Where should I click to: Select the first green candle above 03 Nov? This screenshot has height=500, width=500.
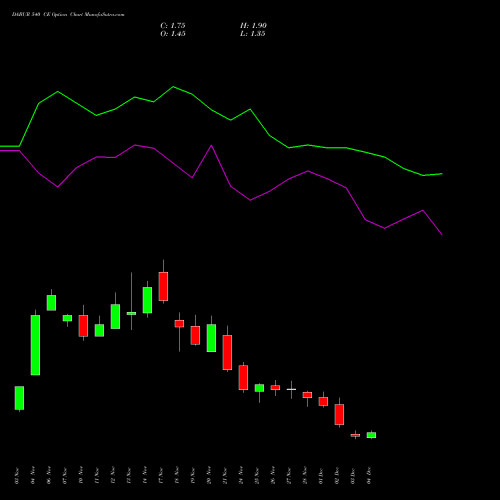pos(19,398)
